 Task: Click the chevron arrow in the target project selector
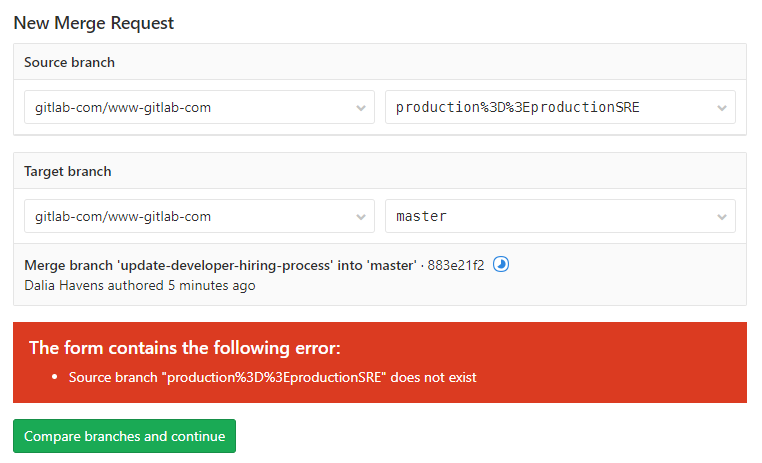coord(361,217)
